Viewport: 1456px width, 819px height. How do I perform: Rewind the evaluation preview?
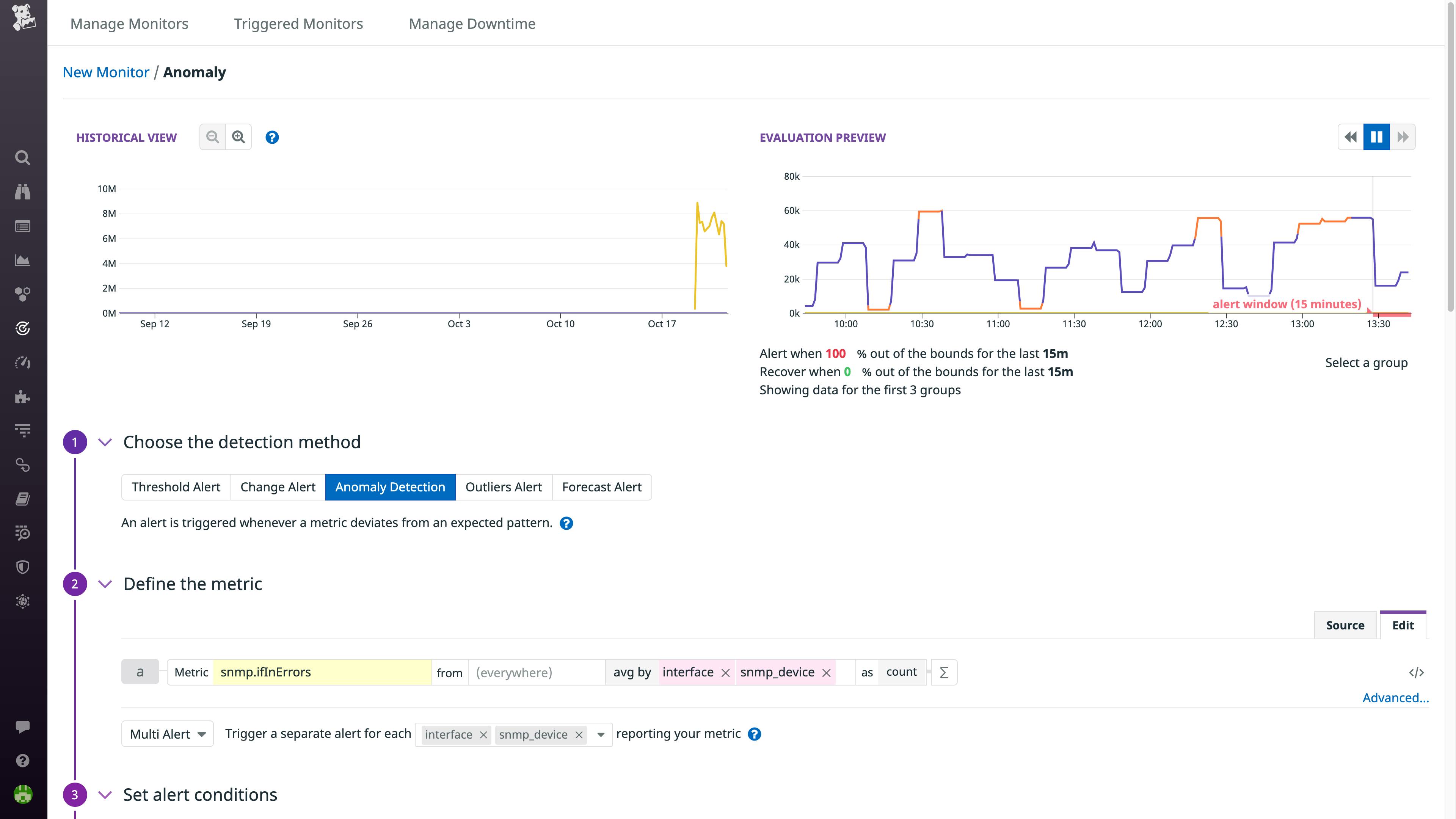1351,137
